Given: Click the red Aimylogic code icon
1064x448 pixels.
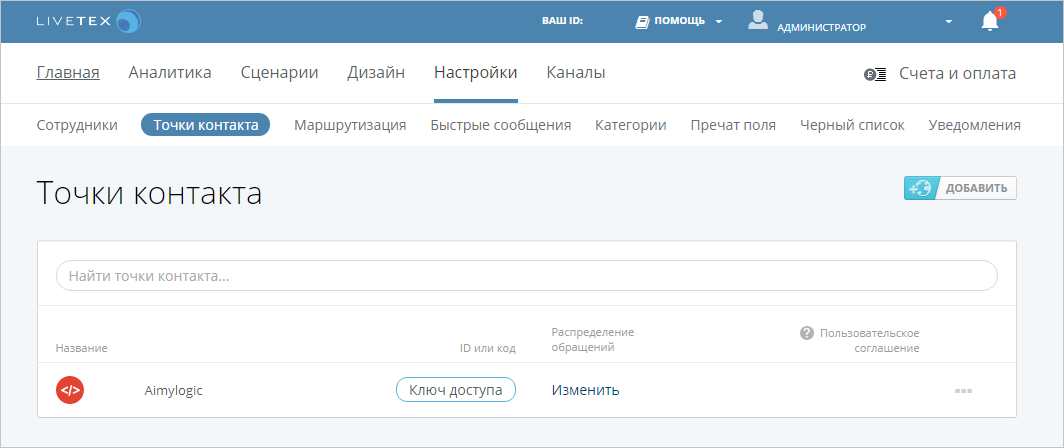Looking at the screenshot, I should tap(70, 390).
